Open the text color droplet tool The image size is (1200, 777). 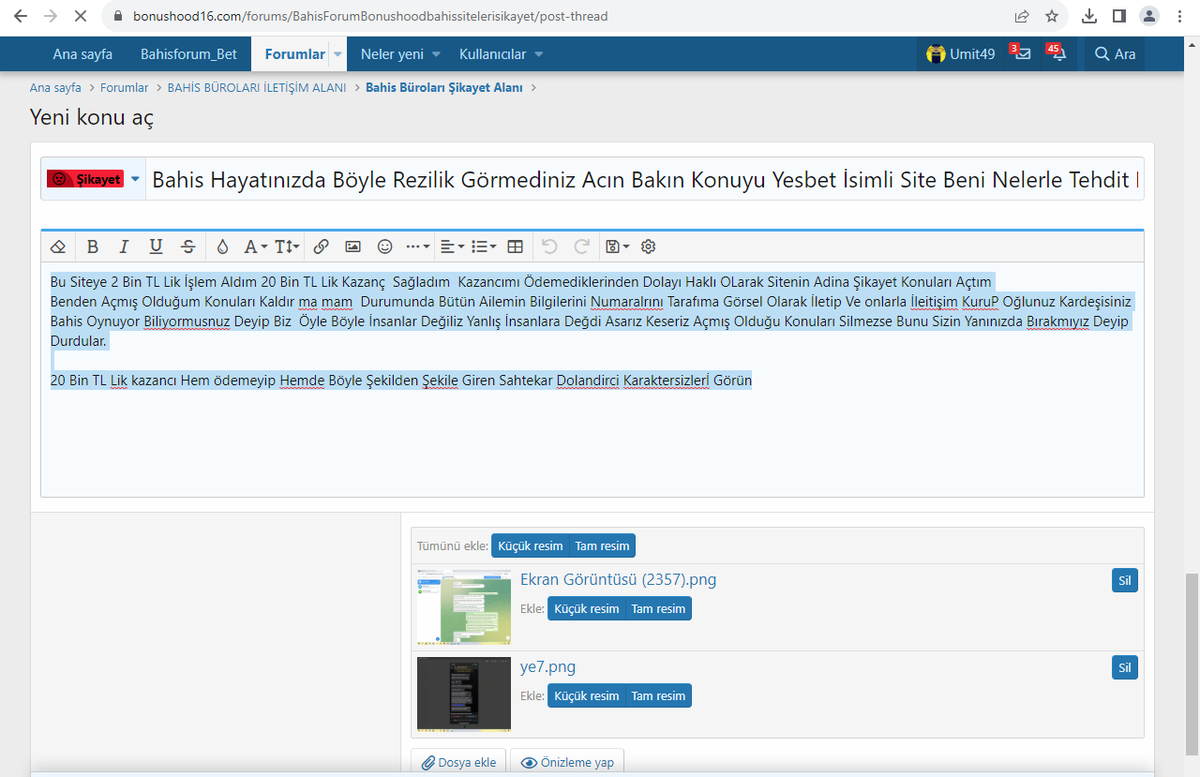(x=222, y=246)
